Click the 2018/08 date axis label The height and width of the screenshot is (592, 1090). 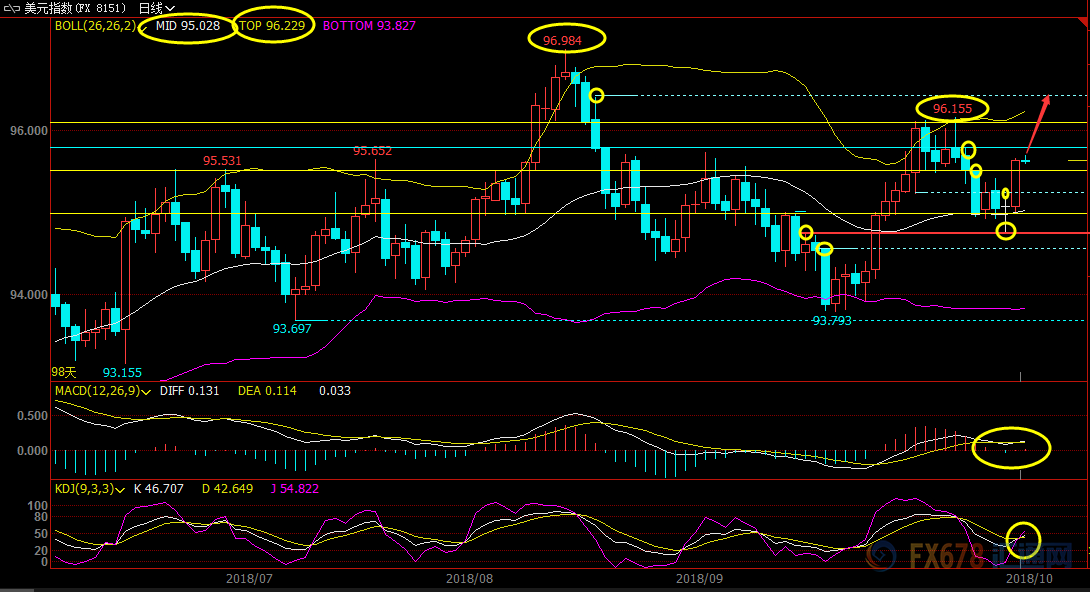pyautogui.click(x=469, y=579)
